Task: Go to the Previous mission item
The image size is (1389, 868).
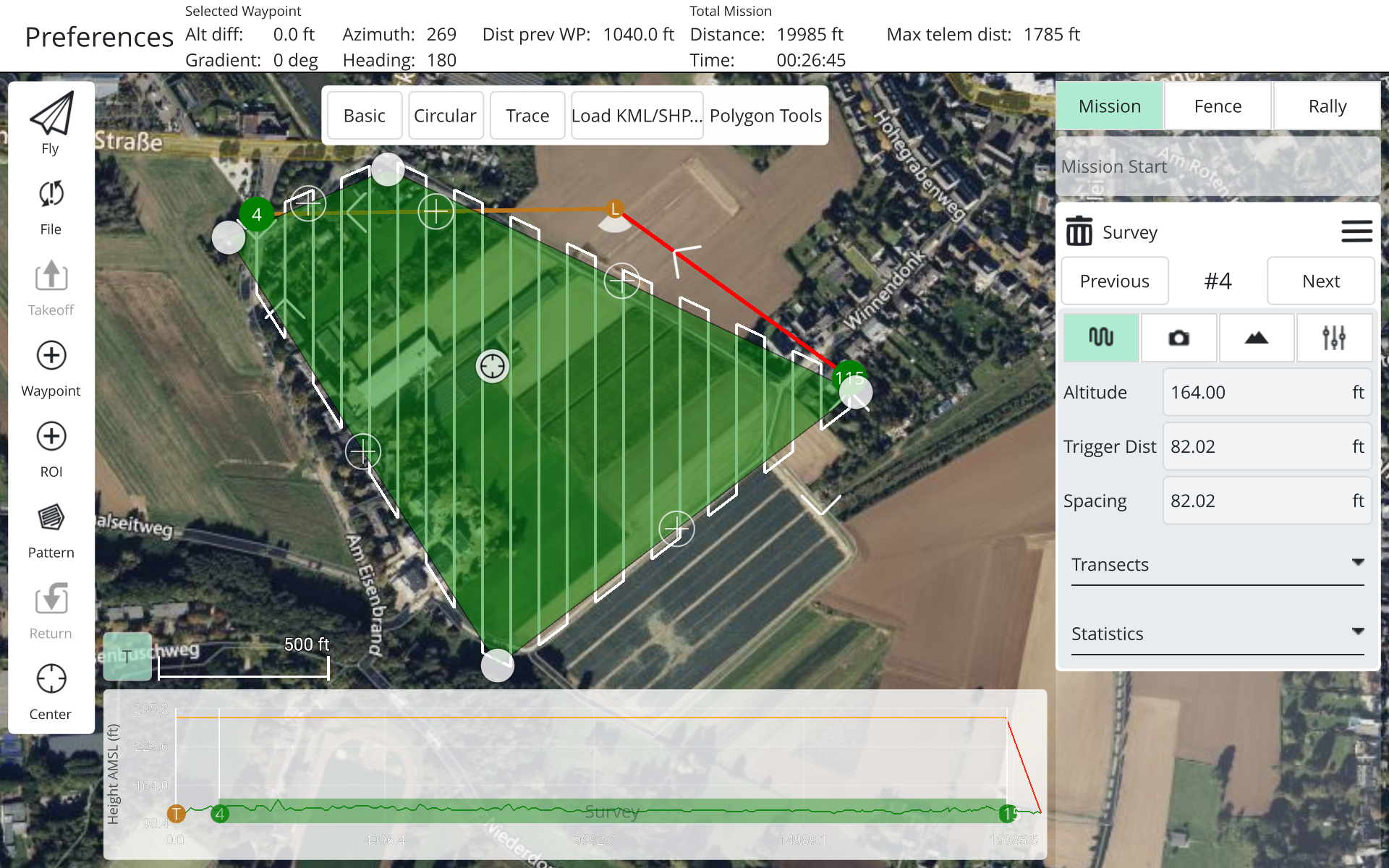Action: [1115, 281]
